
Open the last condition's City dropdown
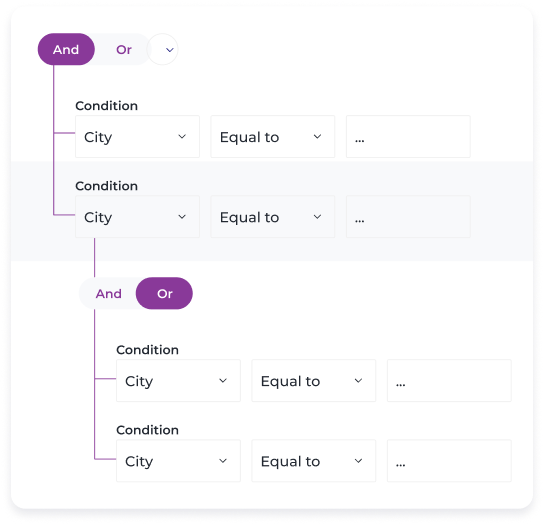click(x=178, y=461)
